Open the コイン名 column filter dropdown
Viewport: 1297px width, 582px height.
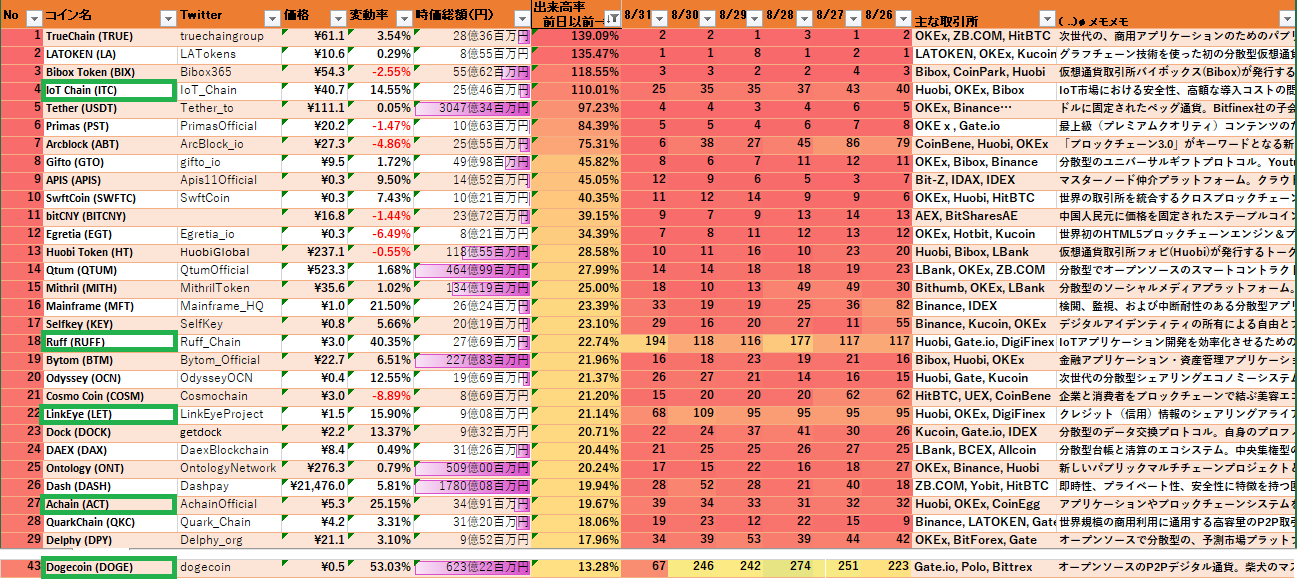click(166, 19)
